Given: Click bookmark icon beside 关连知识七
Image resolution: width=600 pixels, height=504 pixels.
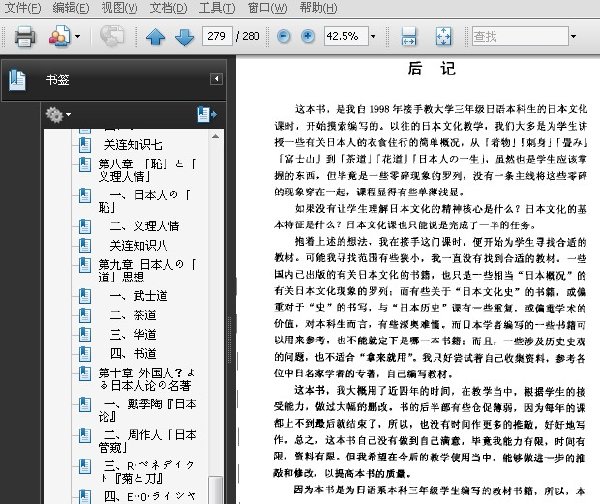Looking at the screenshot, I should point(85,145).
